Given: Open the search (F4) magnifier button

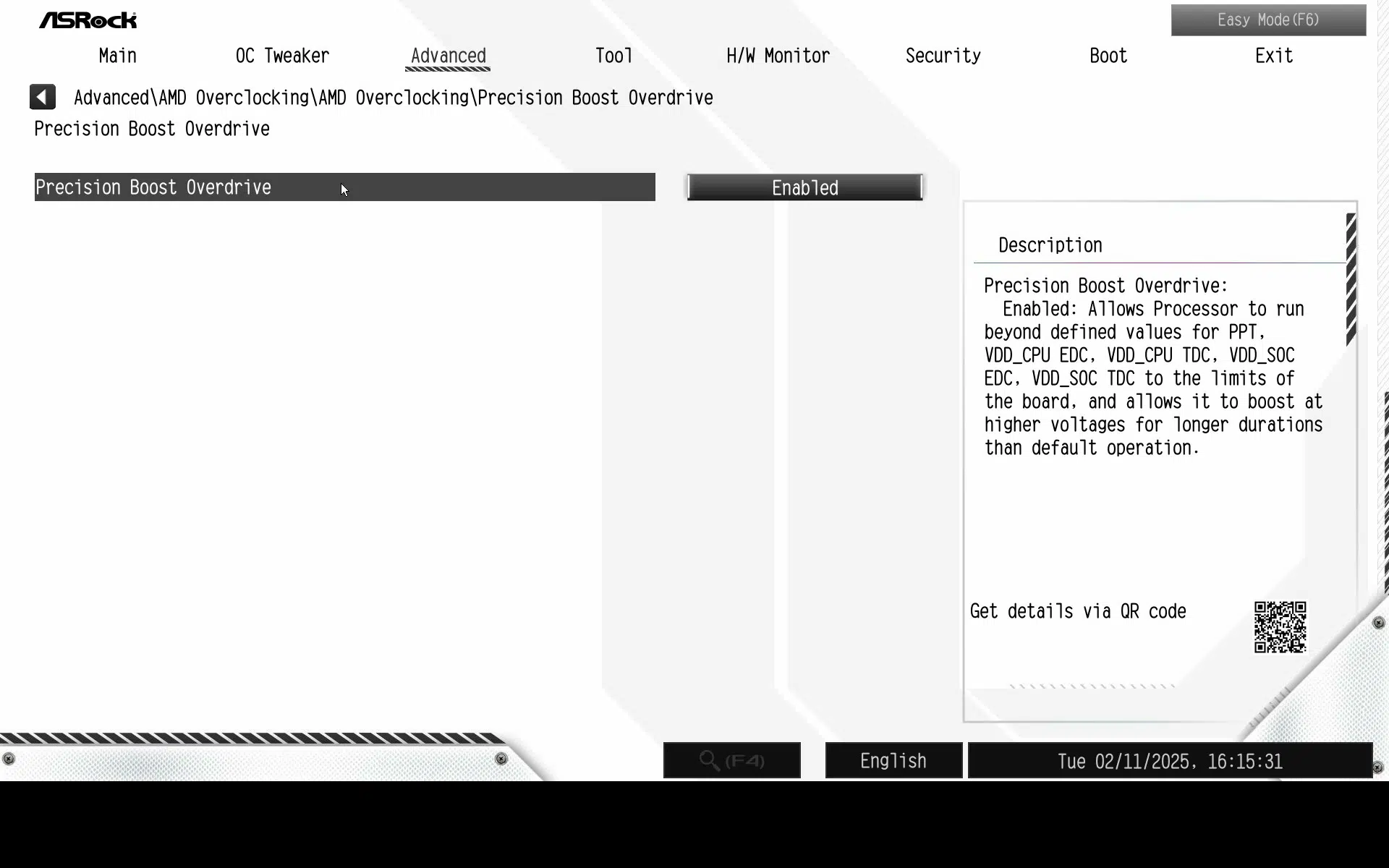Looking at the screenshot, I should [x=731, y=760].
